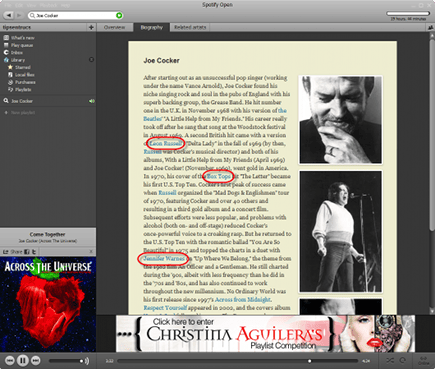Click the people icon at tab bar's right end

(x=430, y=28)
